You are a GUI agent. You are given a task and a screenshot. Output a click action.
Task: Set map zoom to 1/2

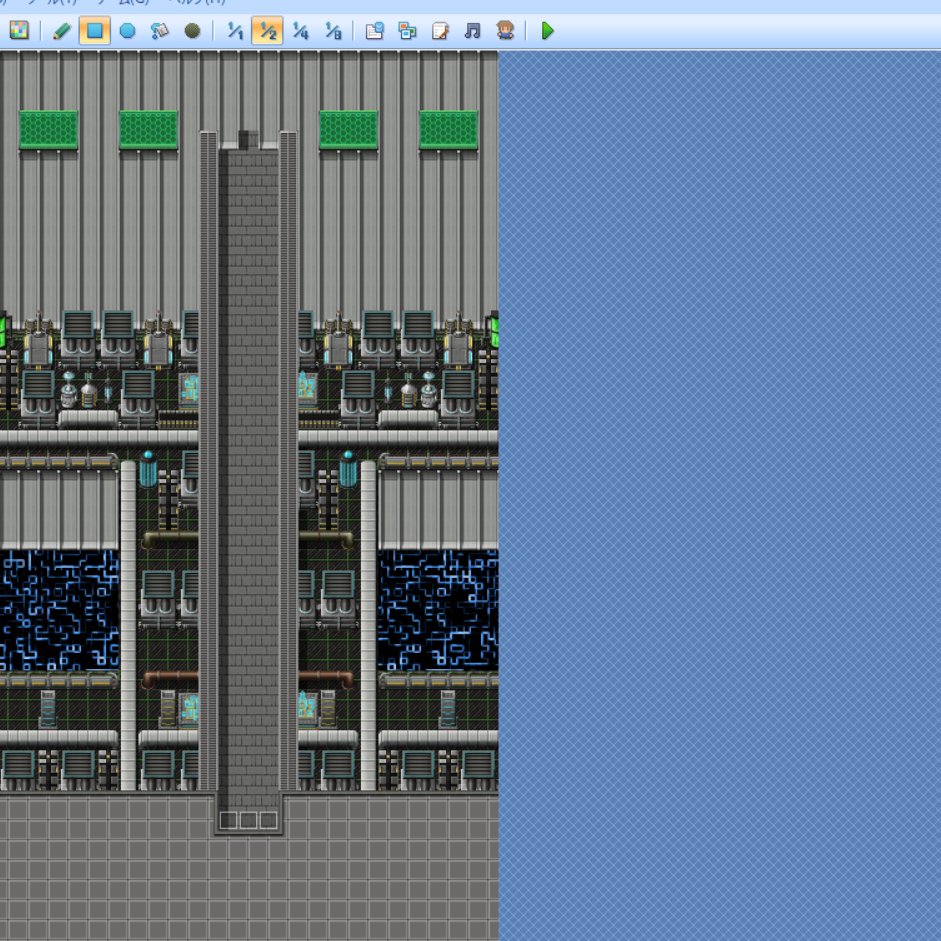[268, 30]
